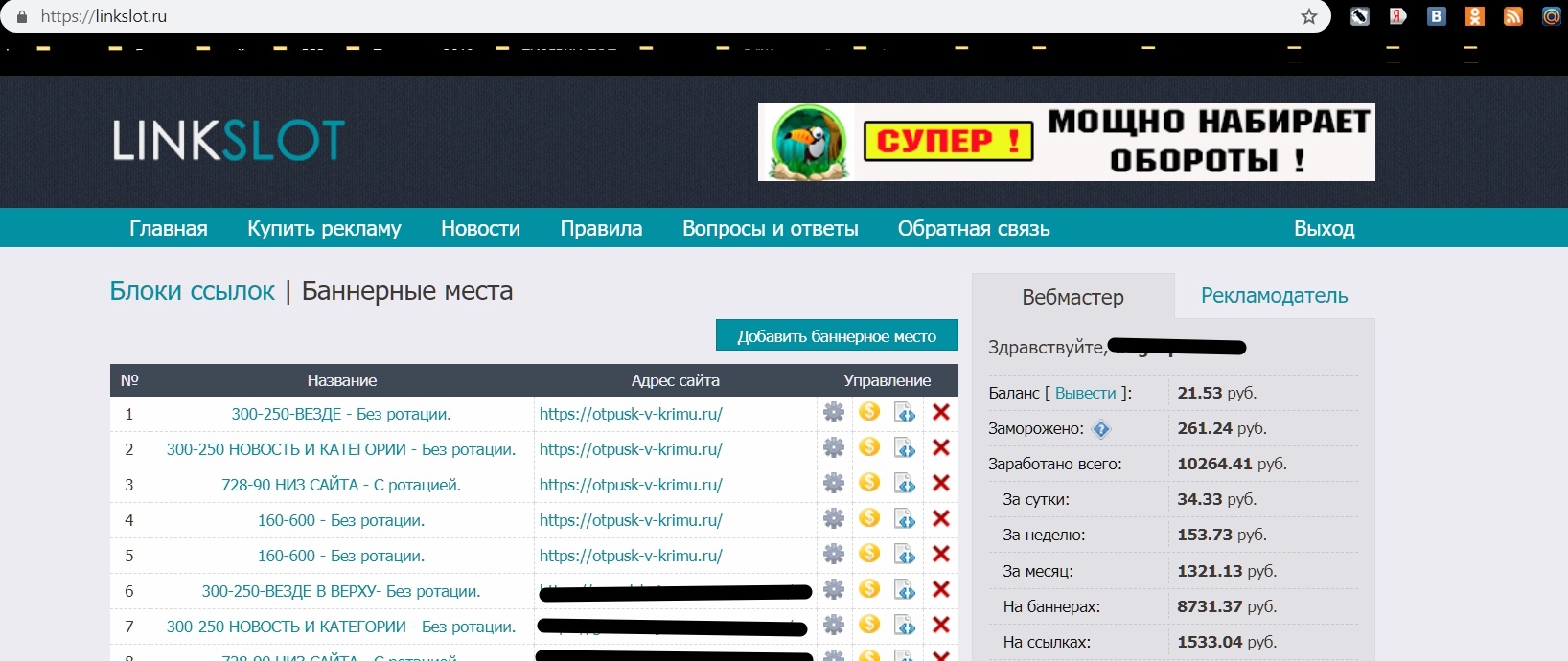This screenshot has width=1568, height=661.
Task: Open the otpusk-v-krimu.ru site link in row 4
Action: [631, 520]
